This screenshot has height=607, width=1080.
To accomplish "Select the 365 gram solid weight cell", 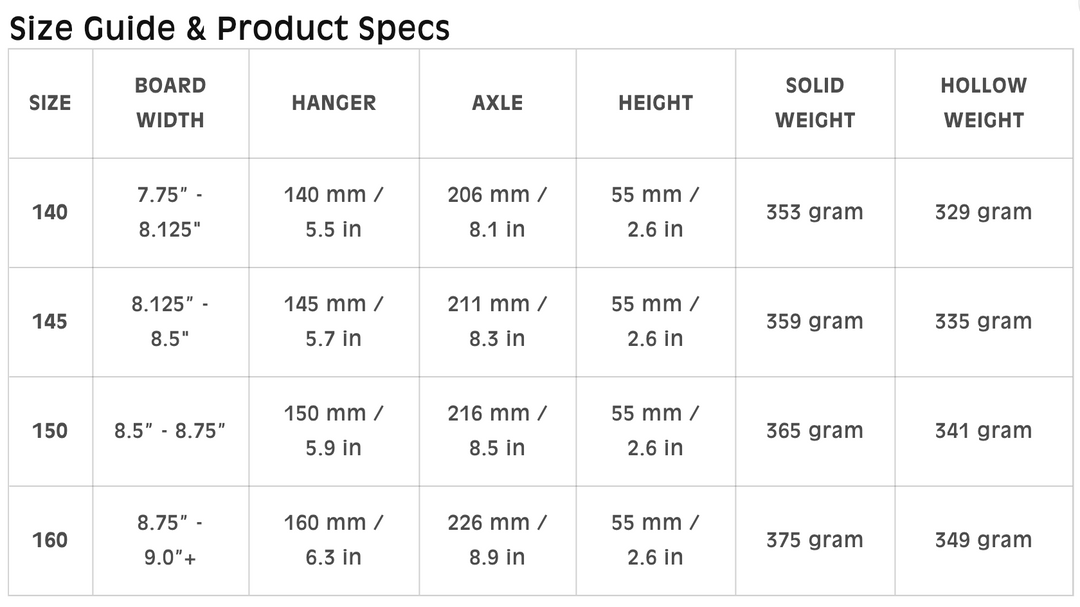I will [x=815, y=431].
